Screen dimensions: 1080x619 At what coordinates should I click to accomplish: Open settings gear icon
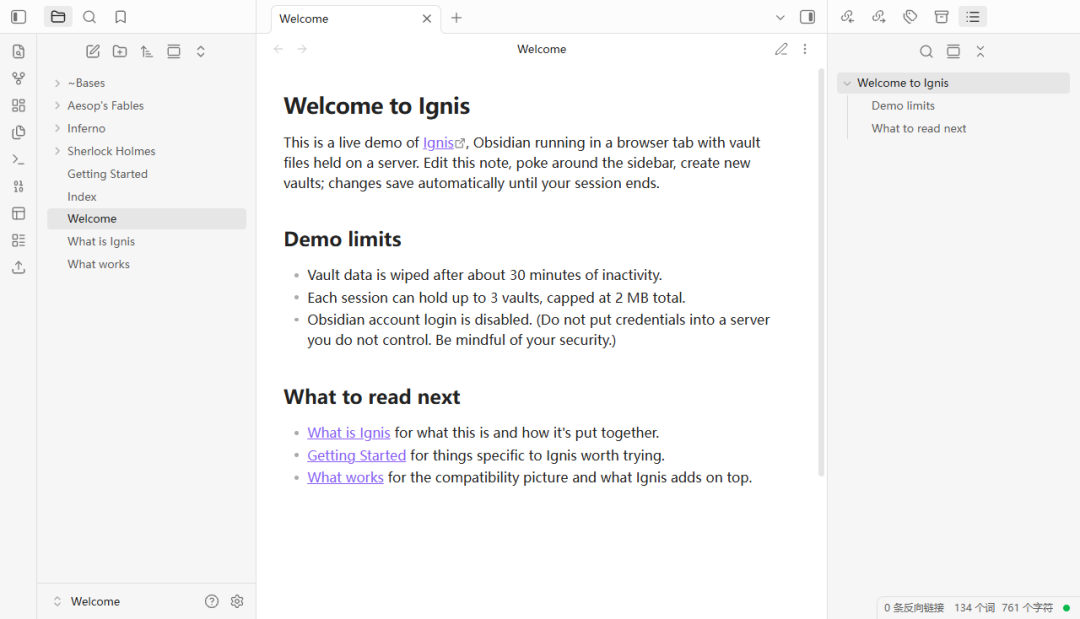237,602
